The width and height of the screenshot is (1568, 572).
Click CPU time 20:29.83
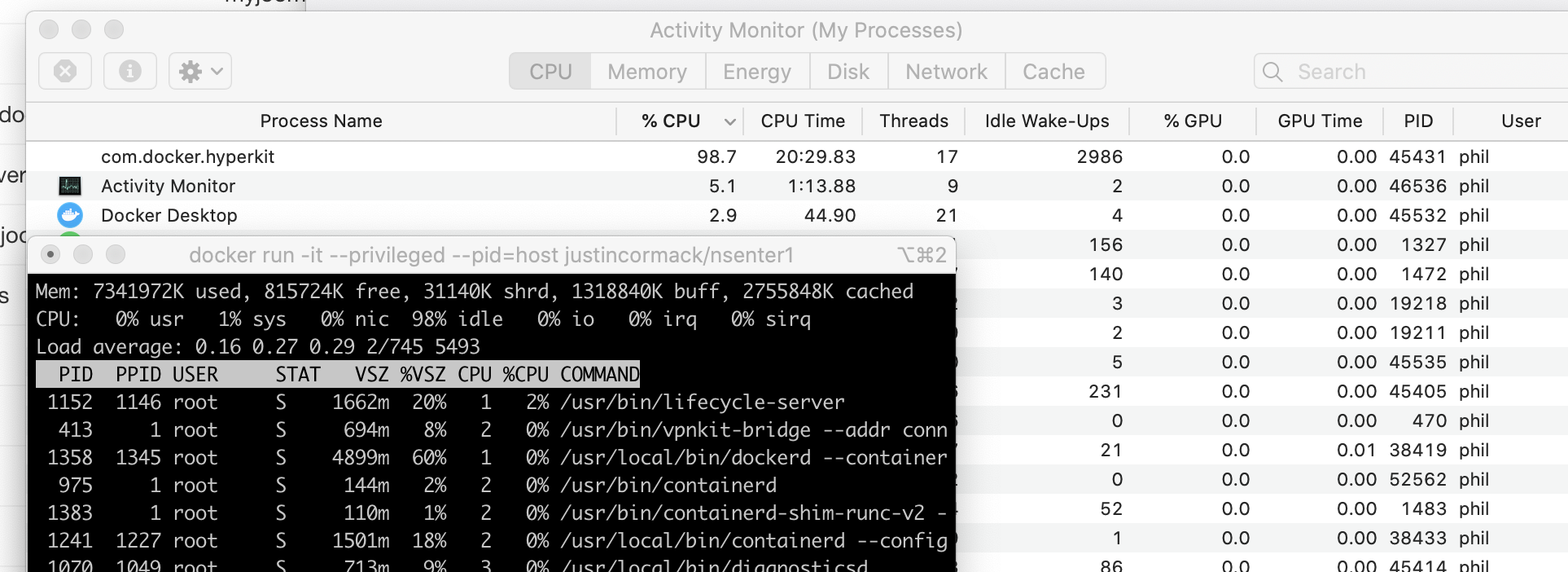point(815,156)
